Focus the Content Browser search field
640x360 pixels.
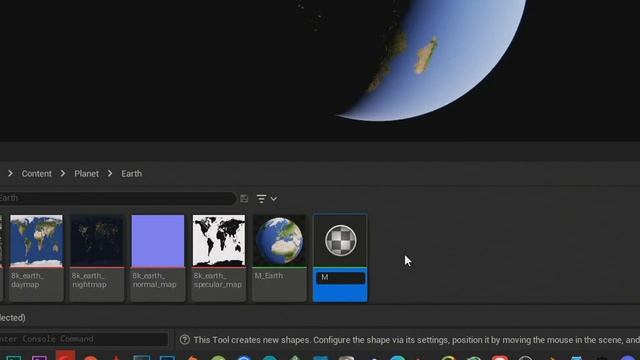point(117,198)
